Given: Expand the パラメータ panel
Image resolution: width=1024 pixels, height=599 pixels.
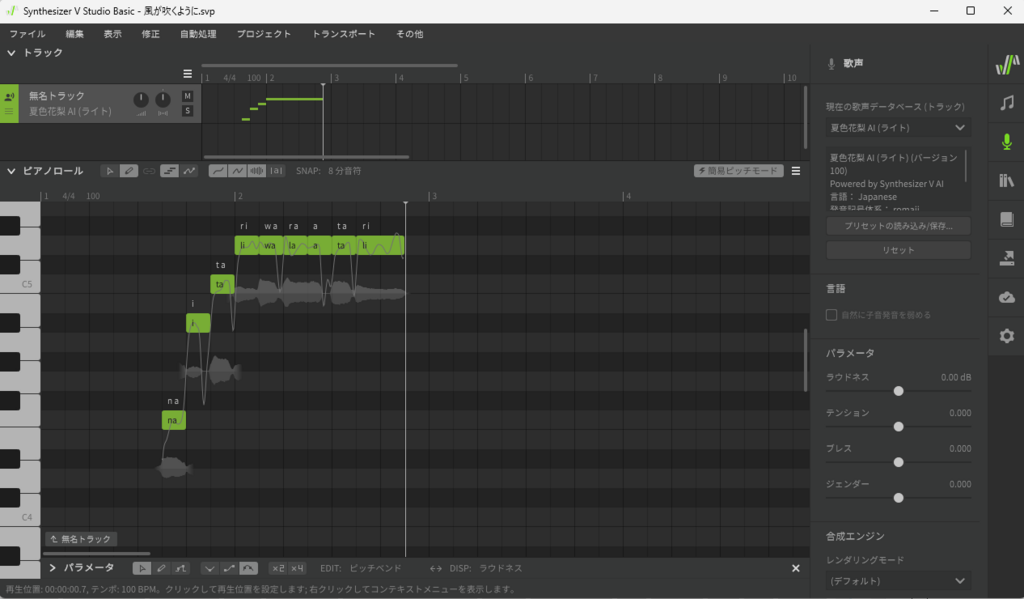Looking at the screenshot, I should pos(52,568).
